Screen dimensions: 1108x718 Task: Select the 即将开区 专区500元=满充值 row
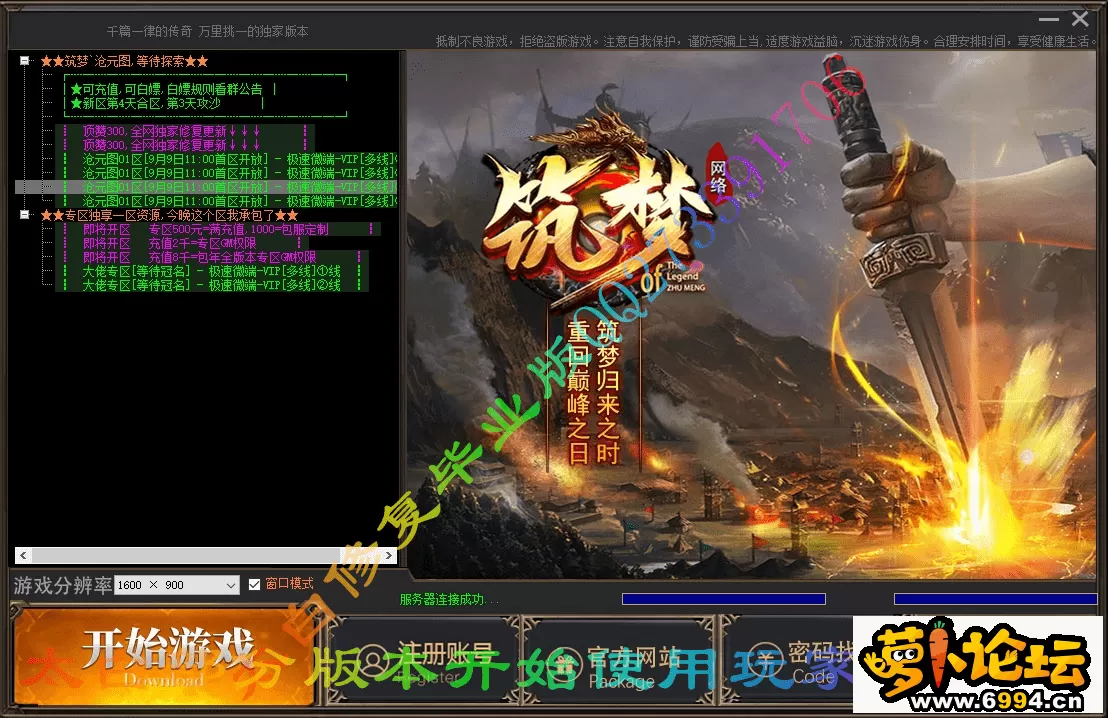pos(218,229)
